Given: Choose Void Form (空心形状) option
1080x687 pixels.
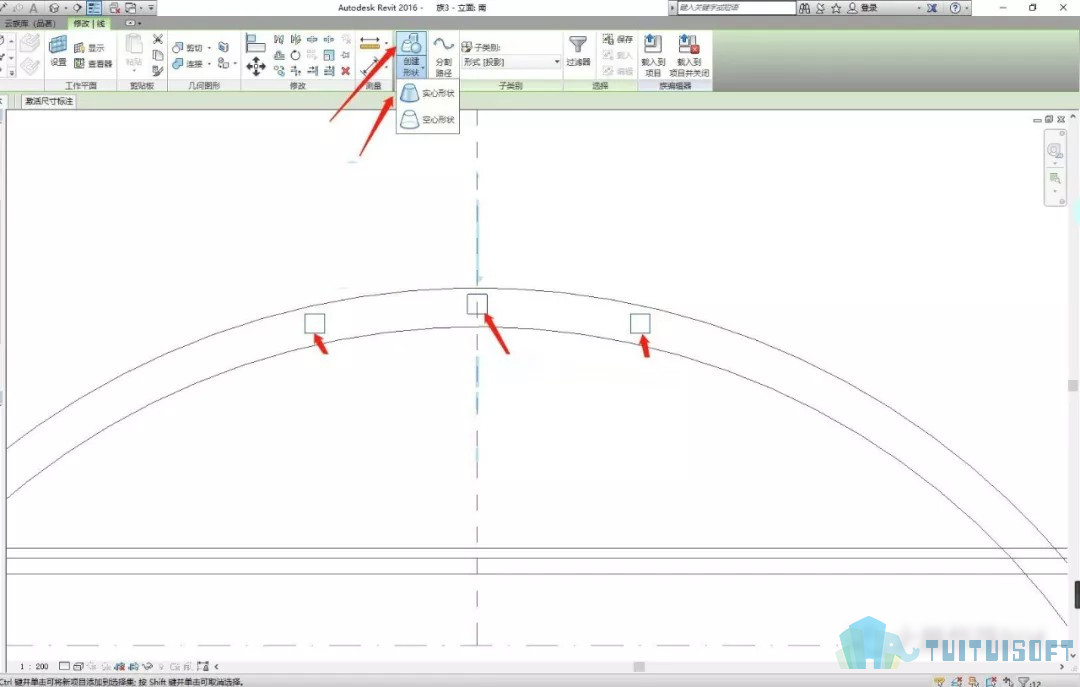Looking at the screenshot, I should (x=427, y=119).
